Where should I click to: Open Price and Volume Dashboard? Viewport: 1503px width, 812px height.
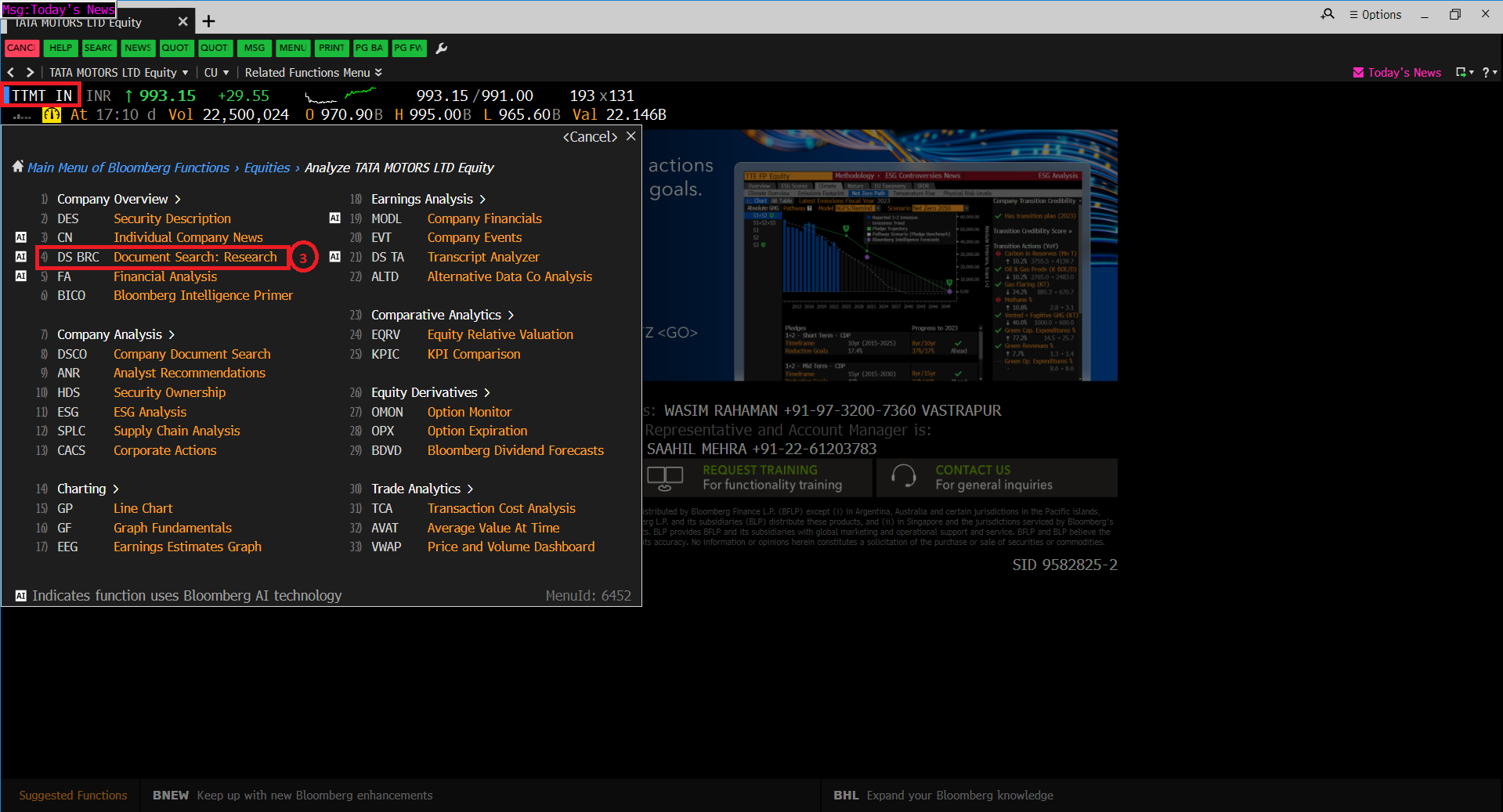(511, 547)
